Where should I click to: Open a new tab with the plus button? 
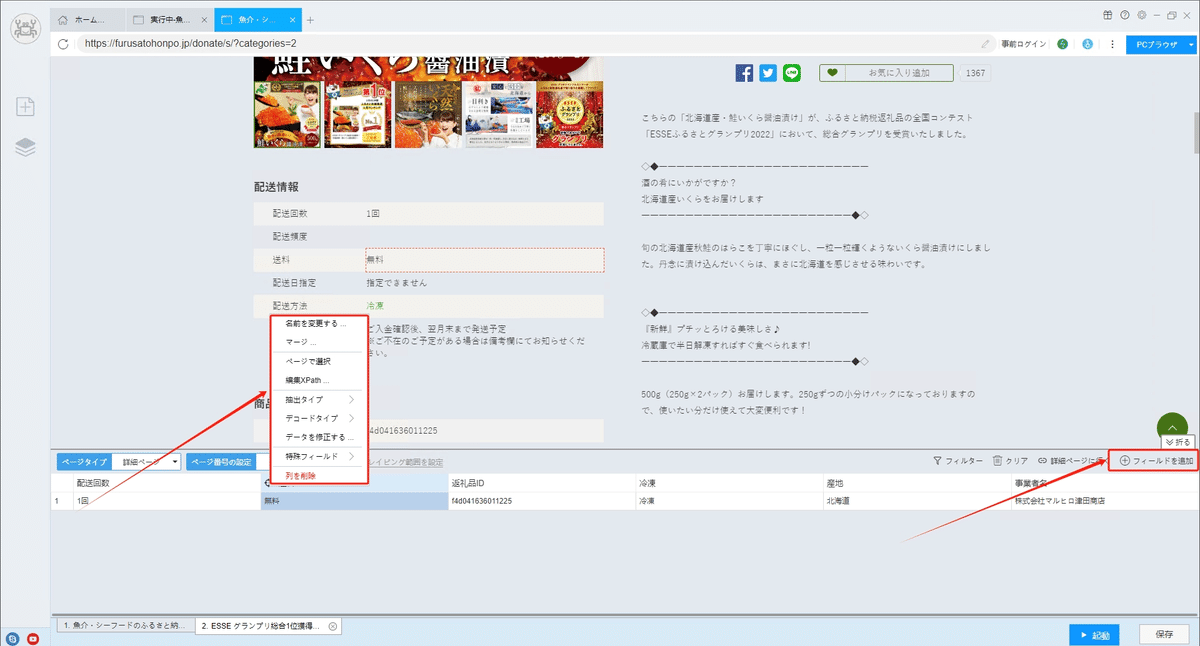pos(310,20)
